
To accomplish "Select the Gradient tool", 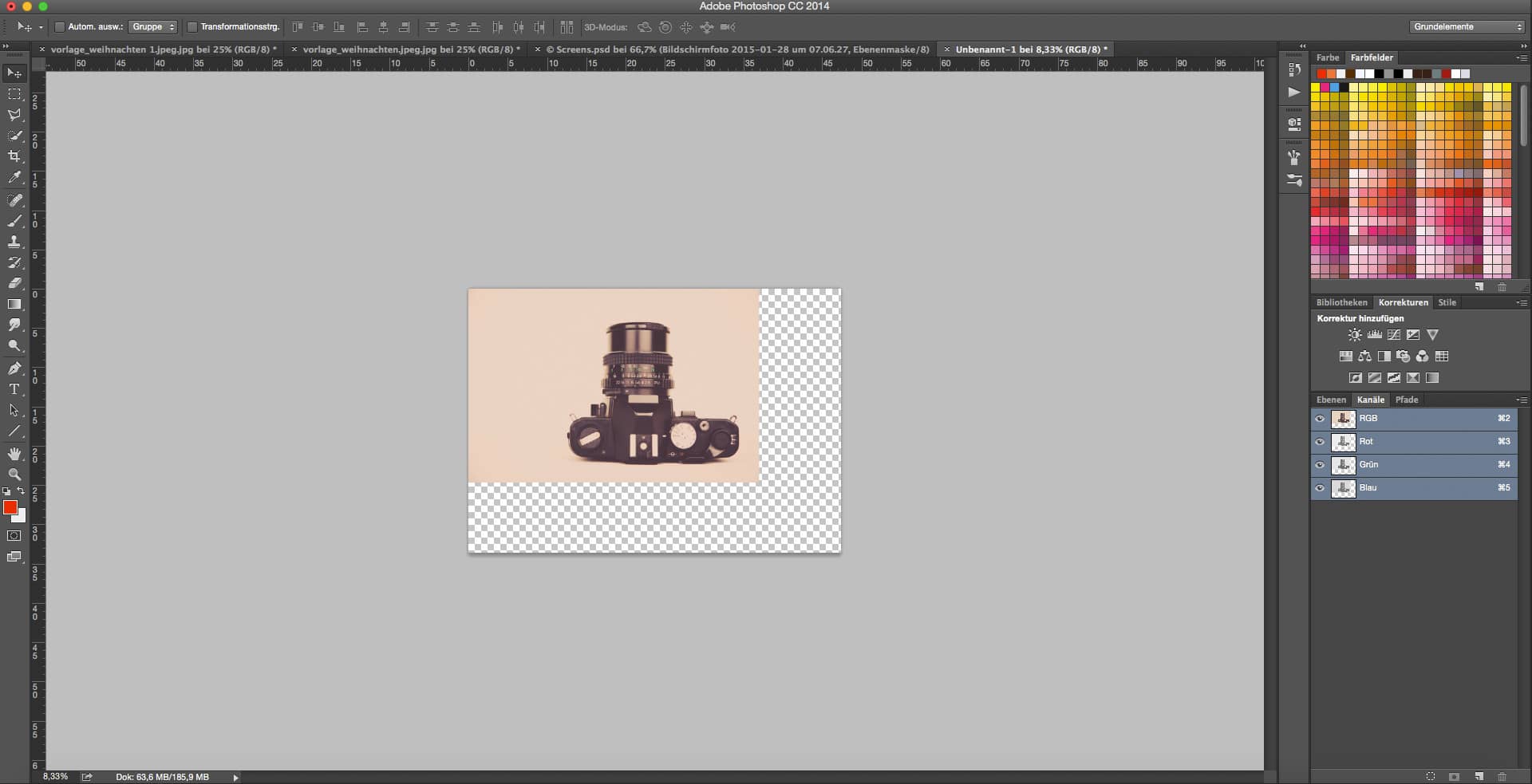I will [x=14, y=304].
